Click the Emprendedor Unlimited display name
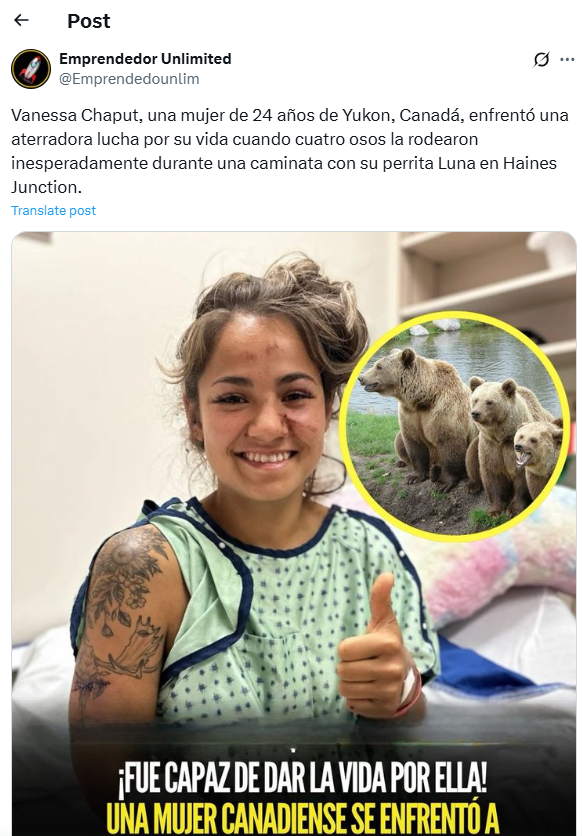The width and height of the screenshot is (582, 836). (145, 59)
